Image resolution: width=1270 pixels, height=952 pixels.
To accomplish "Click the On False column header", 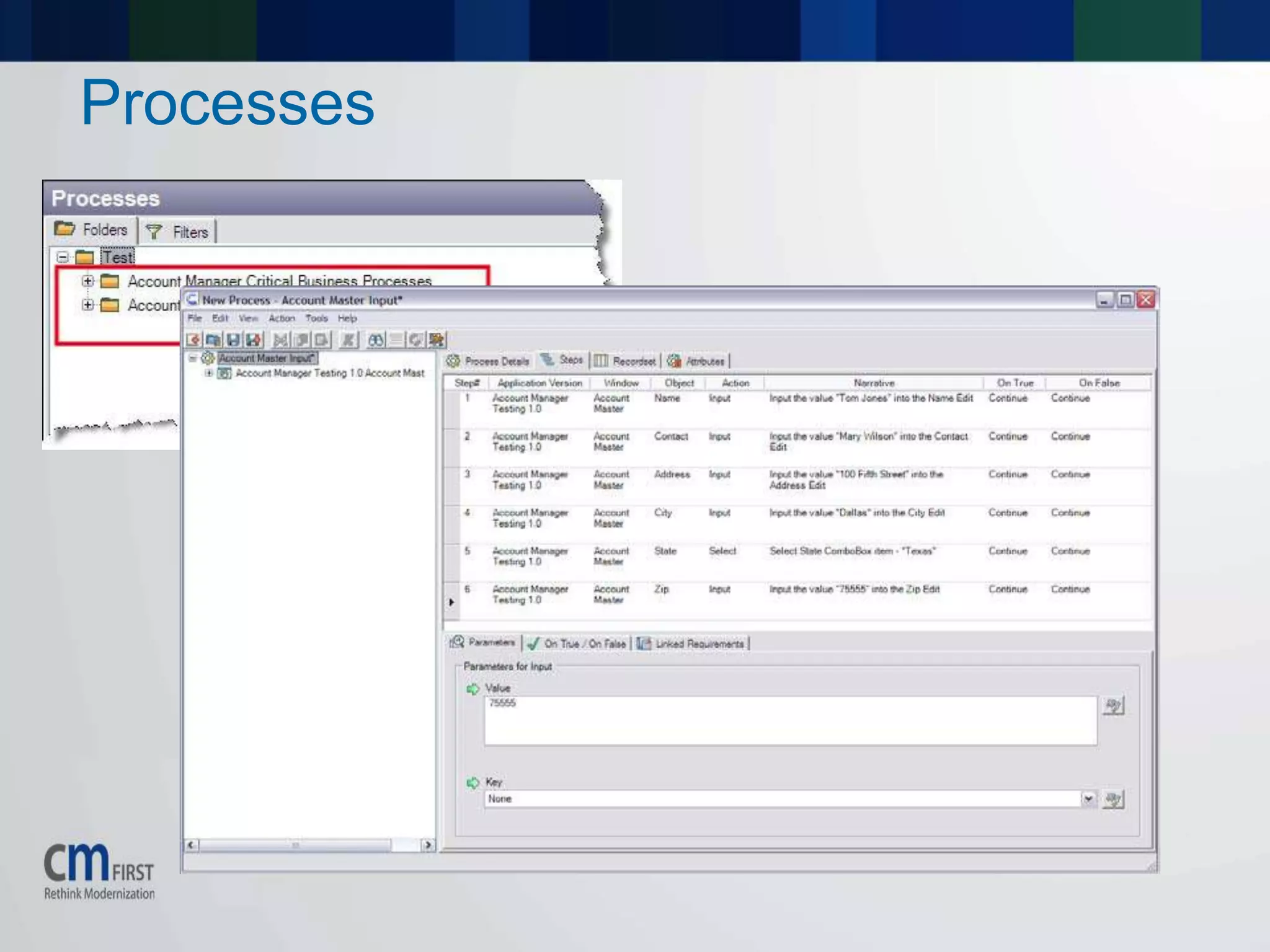I will click(x=1099, y=383).
